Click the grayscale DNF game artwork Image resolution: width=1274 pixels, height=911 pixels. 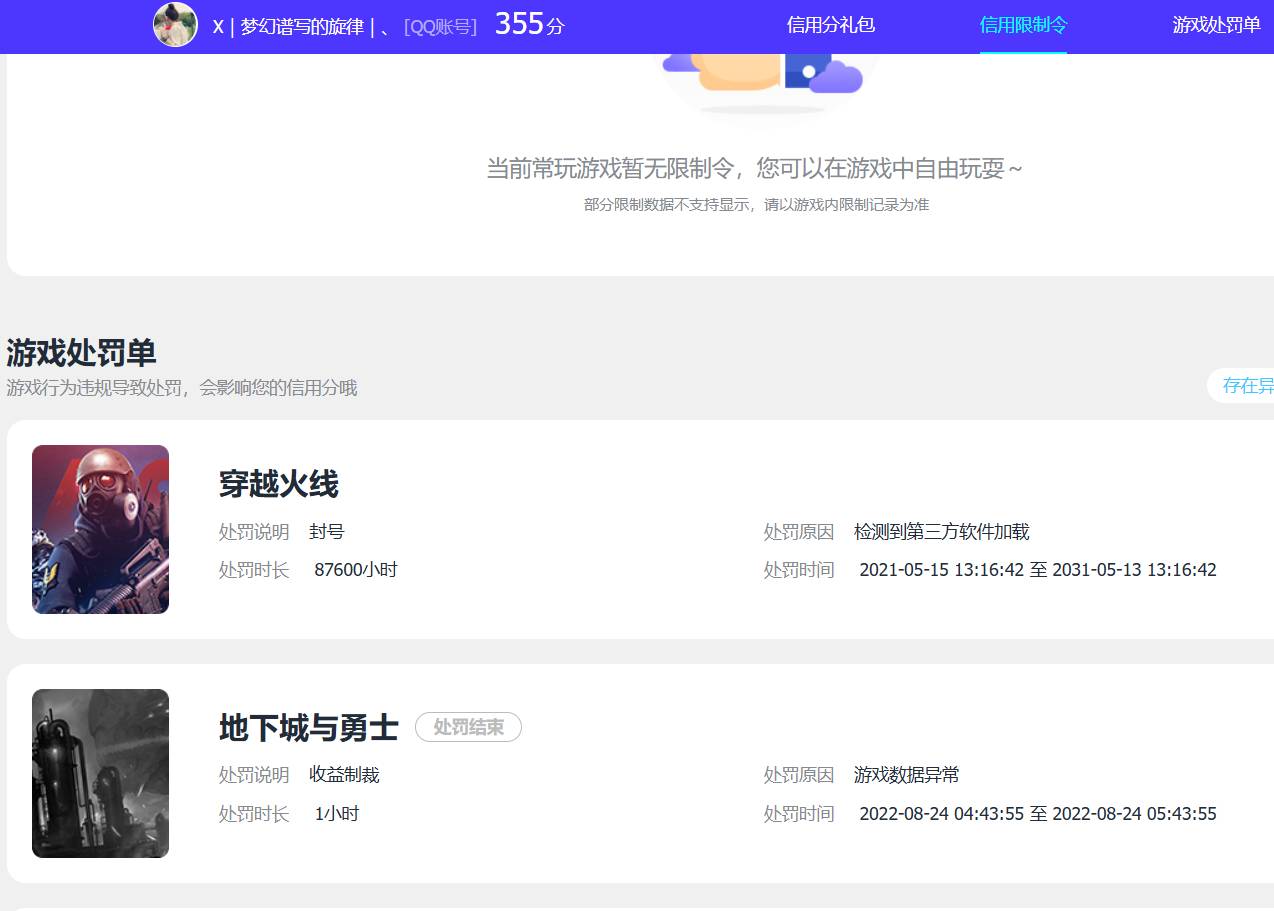[100, 773]
